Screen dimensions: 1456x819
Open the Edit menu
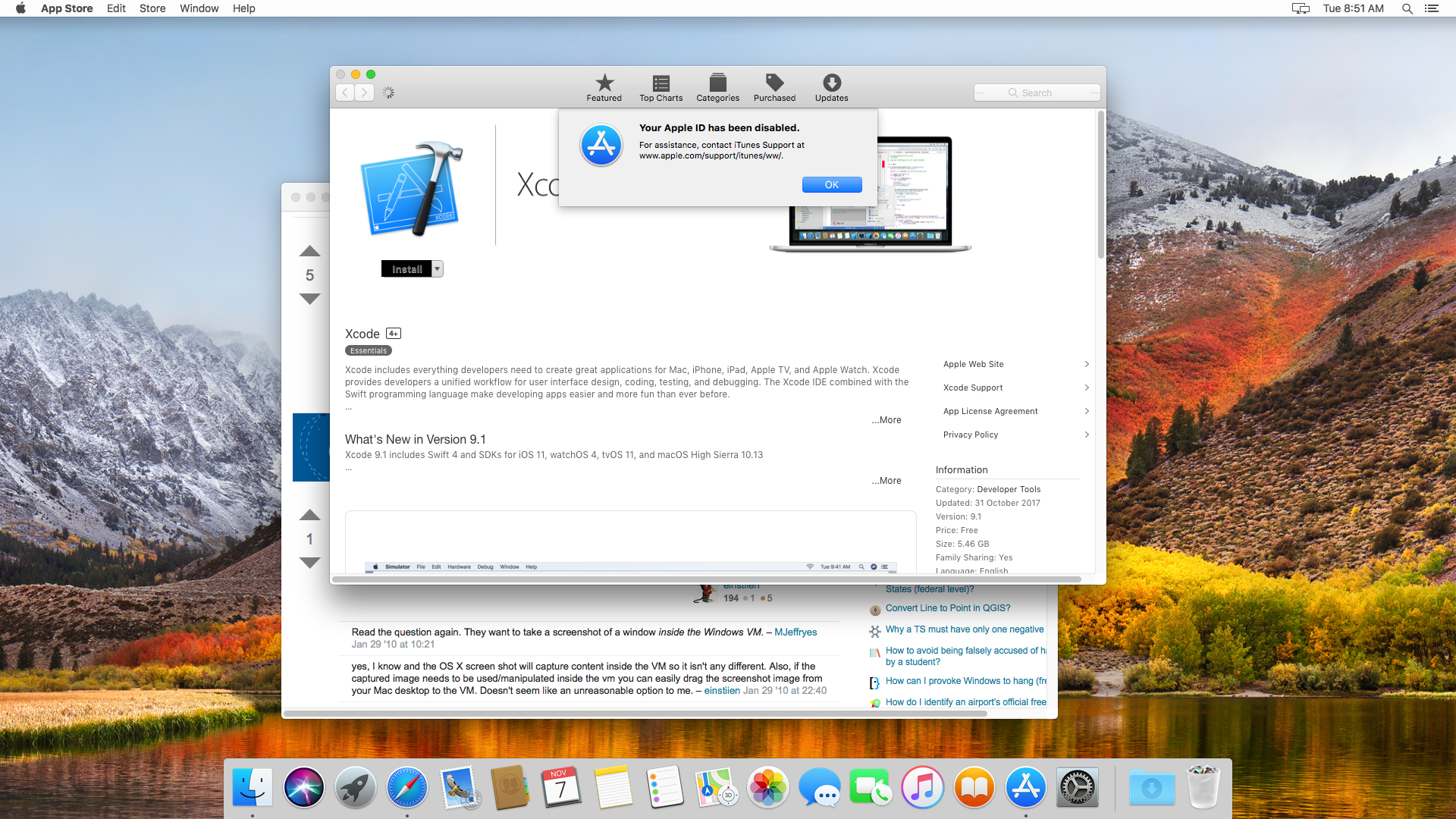tap(116, 8)
